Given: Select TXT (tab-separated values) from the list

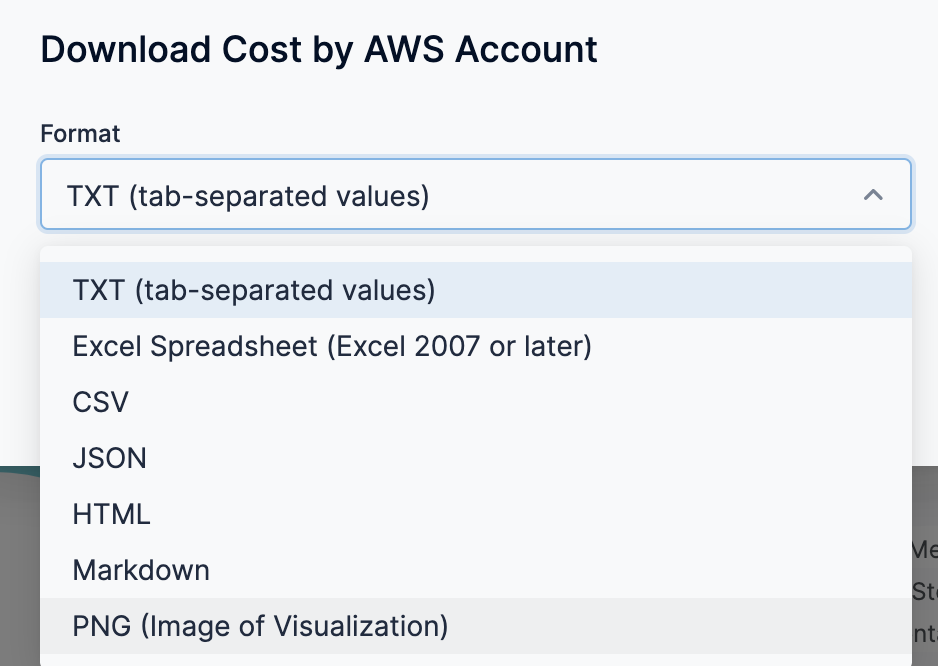Looking at the screenshot, I should (254, 290).
